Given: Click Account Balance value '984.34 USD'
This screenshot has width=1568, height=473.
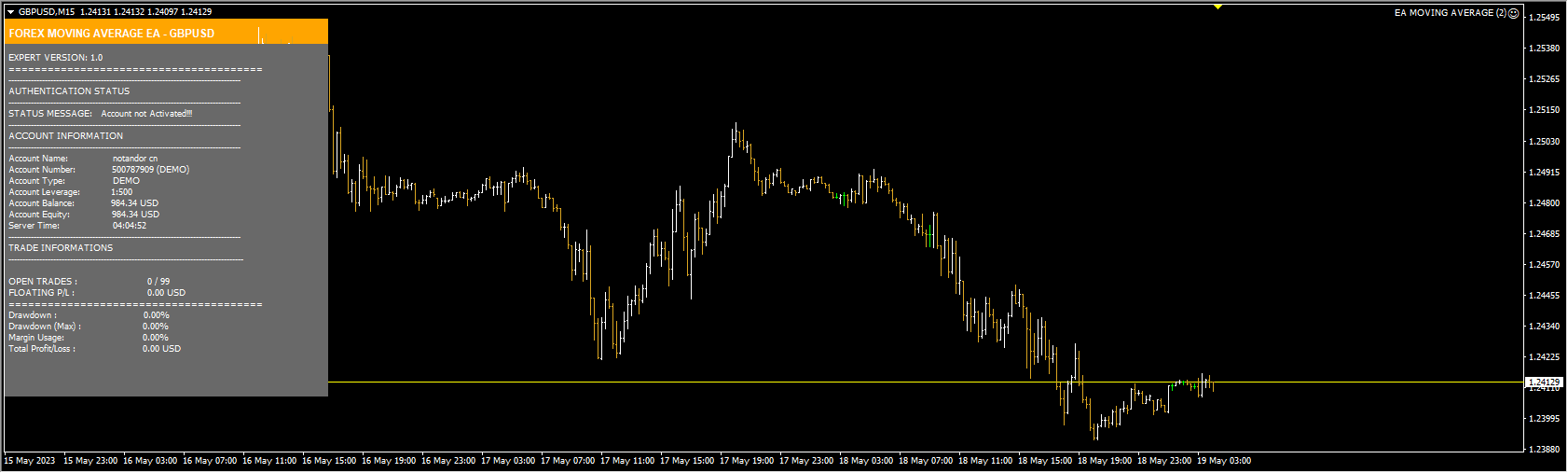Looking at the screenshot, I should click(x=135, y=203).
